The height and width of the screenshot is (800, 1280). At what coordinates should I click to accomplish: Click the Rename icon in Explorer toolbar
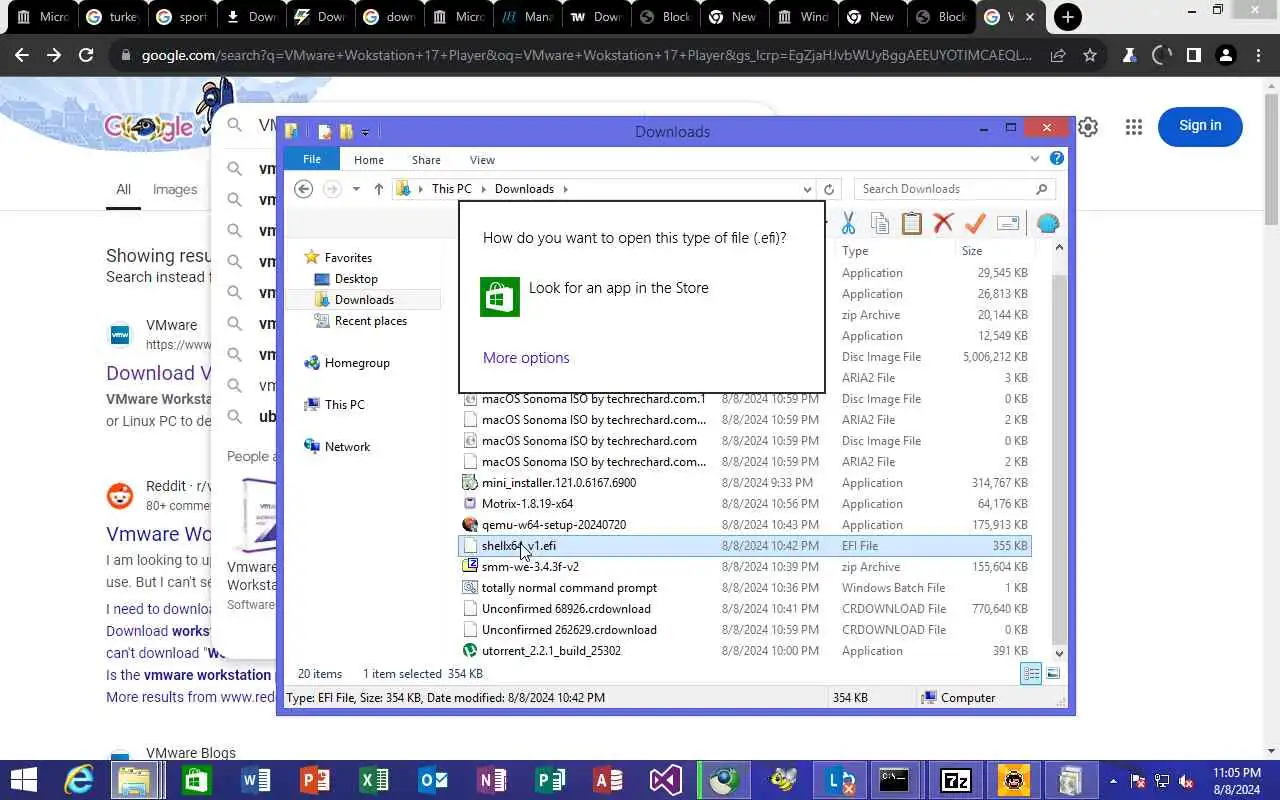pyautogui.click(x=1008, y=223)
